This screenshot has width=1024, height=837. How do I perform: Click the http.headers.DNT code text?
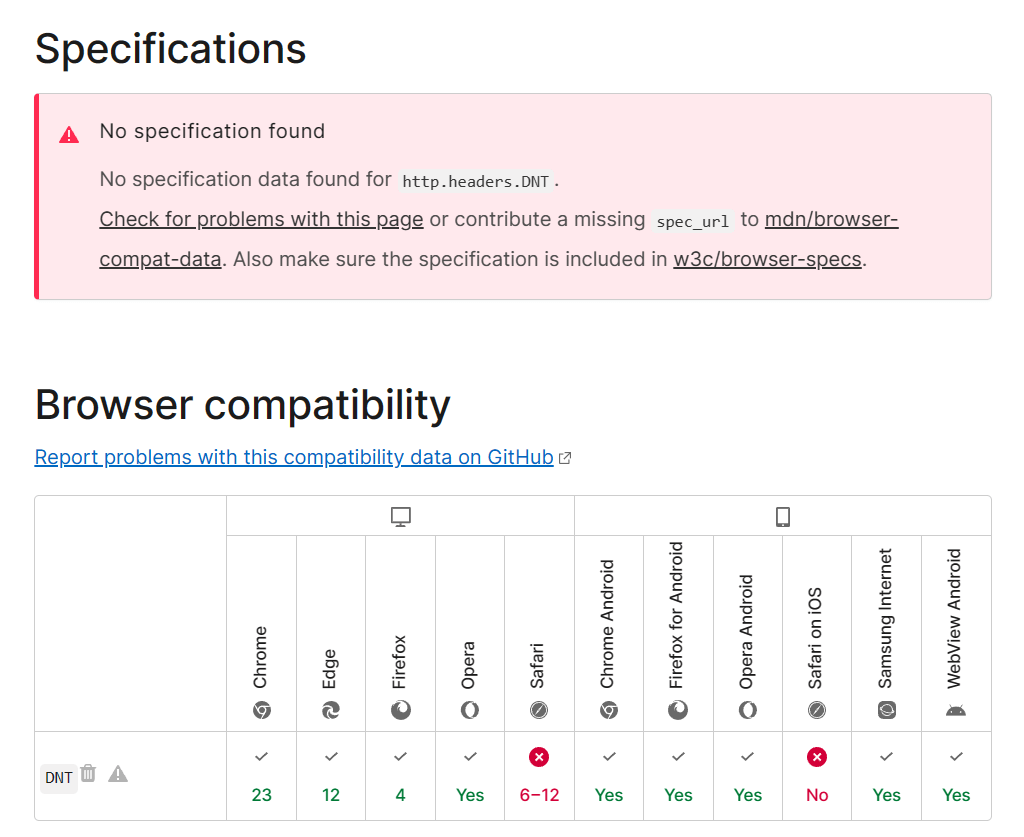click(x=475, y=182)
